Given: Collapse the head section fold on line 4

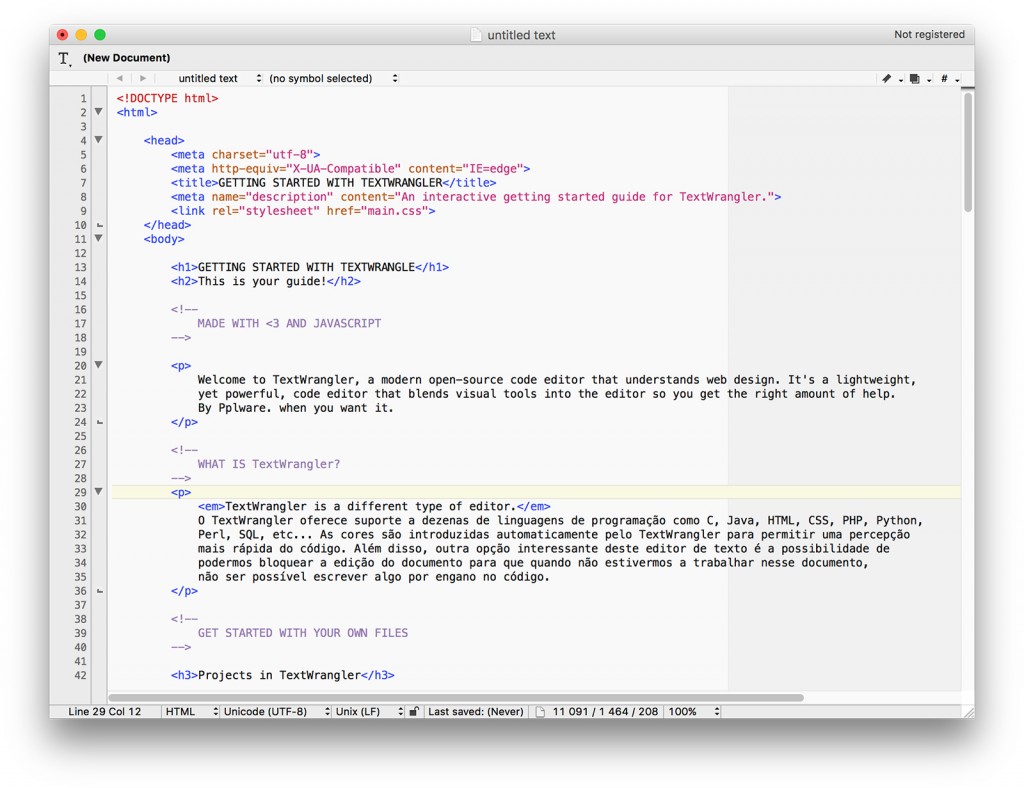Looking at the screenshot, I should [98, 140].
